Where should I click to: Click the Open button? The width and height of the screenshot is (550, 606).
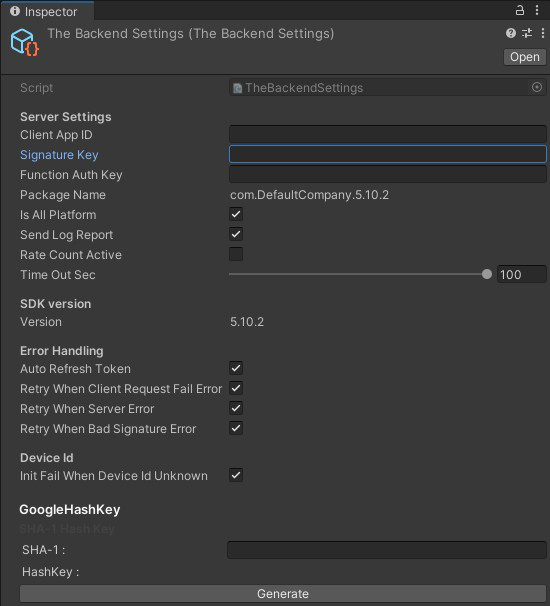(524, 57)
